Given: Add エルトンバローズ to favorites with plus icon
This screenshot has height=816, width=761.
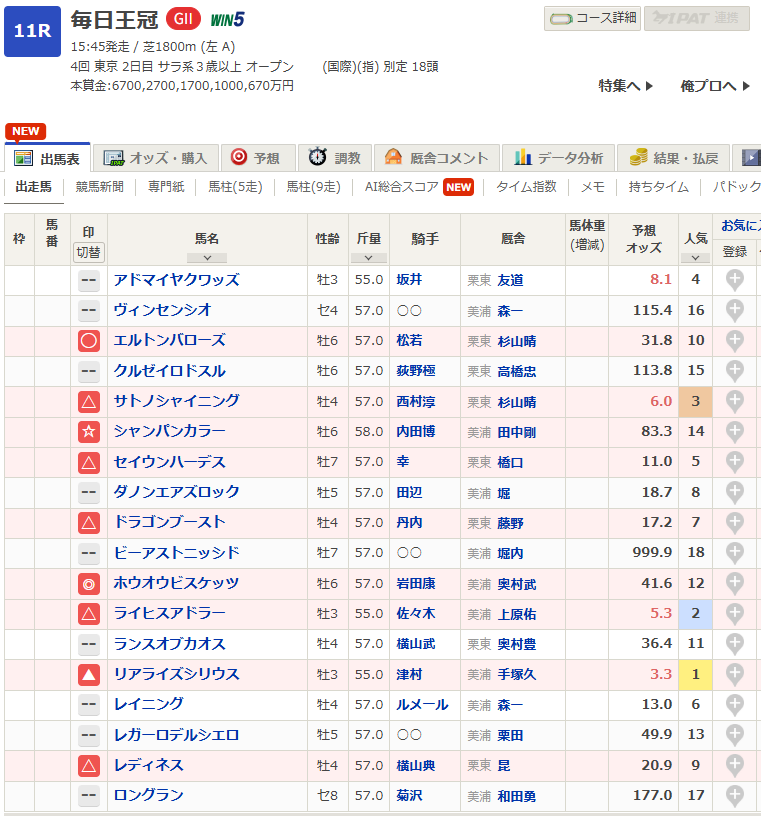Looking at the screenshot, I should [x=734, y=340].
